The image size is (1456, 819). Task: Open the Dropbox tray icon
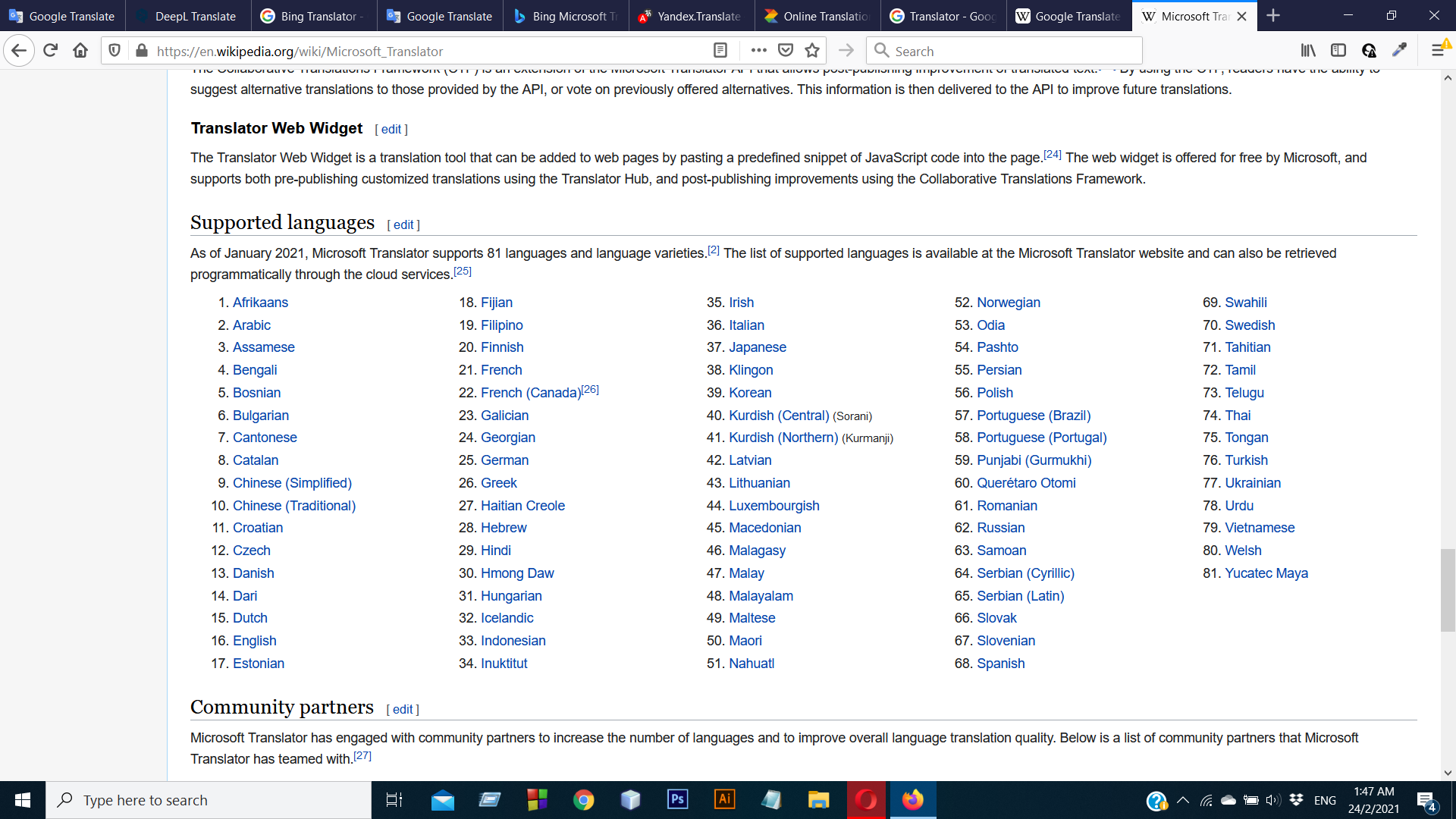tap(1296, 800)
